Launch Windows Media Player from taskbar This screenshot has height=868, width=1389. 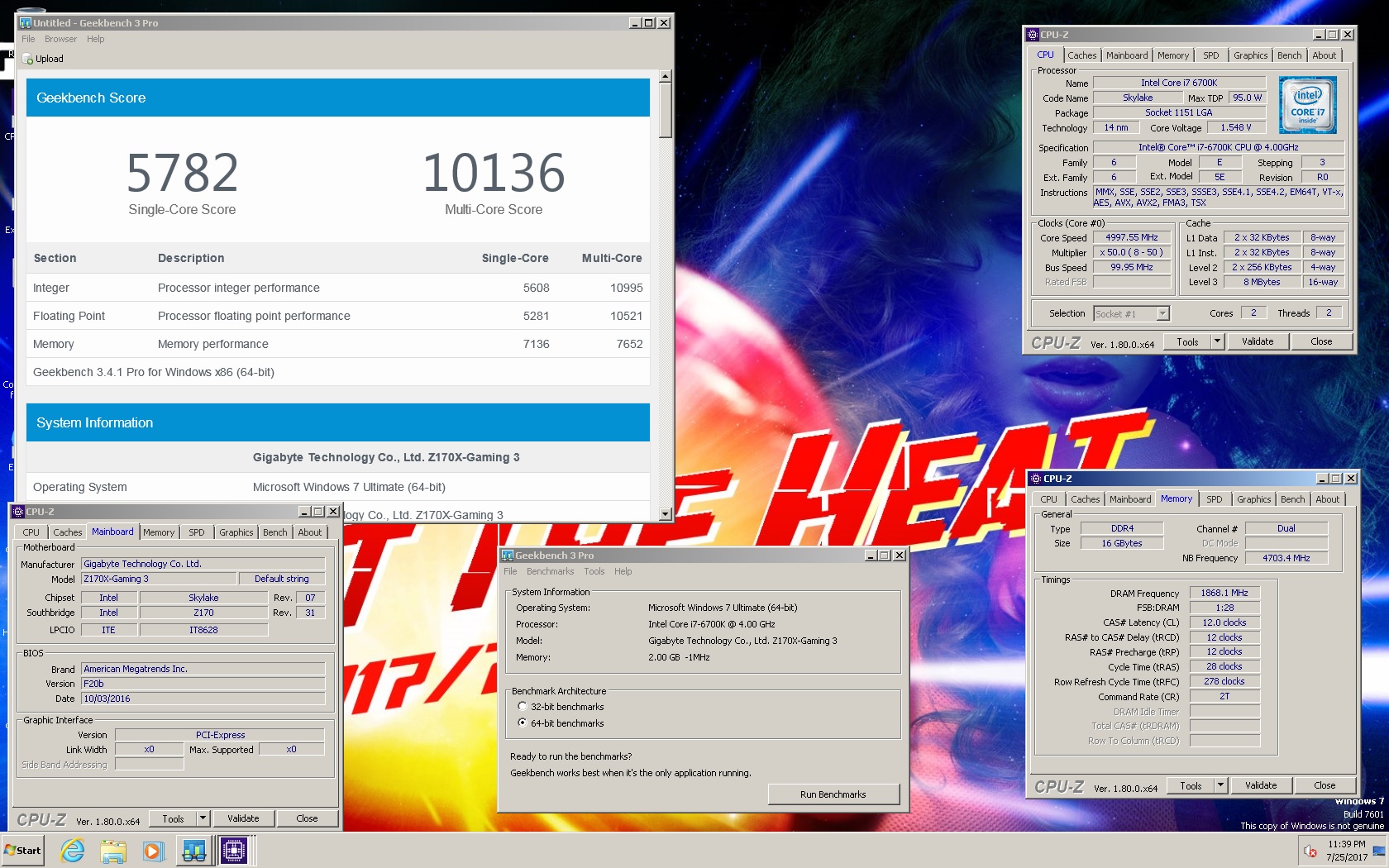tap(153, 850)
